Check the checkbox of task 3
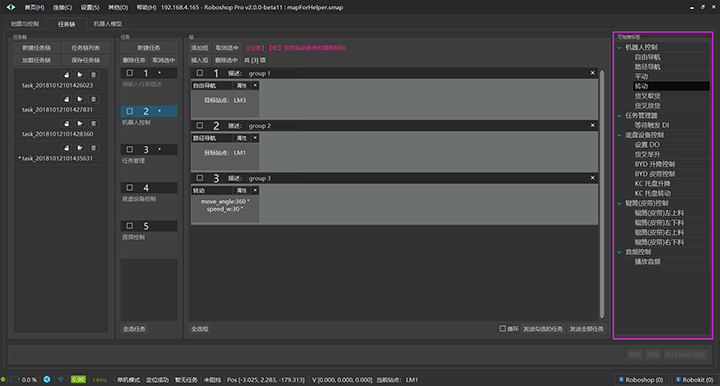The width and height of the screenshot is (720, 386). point(129,149)
